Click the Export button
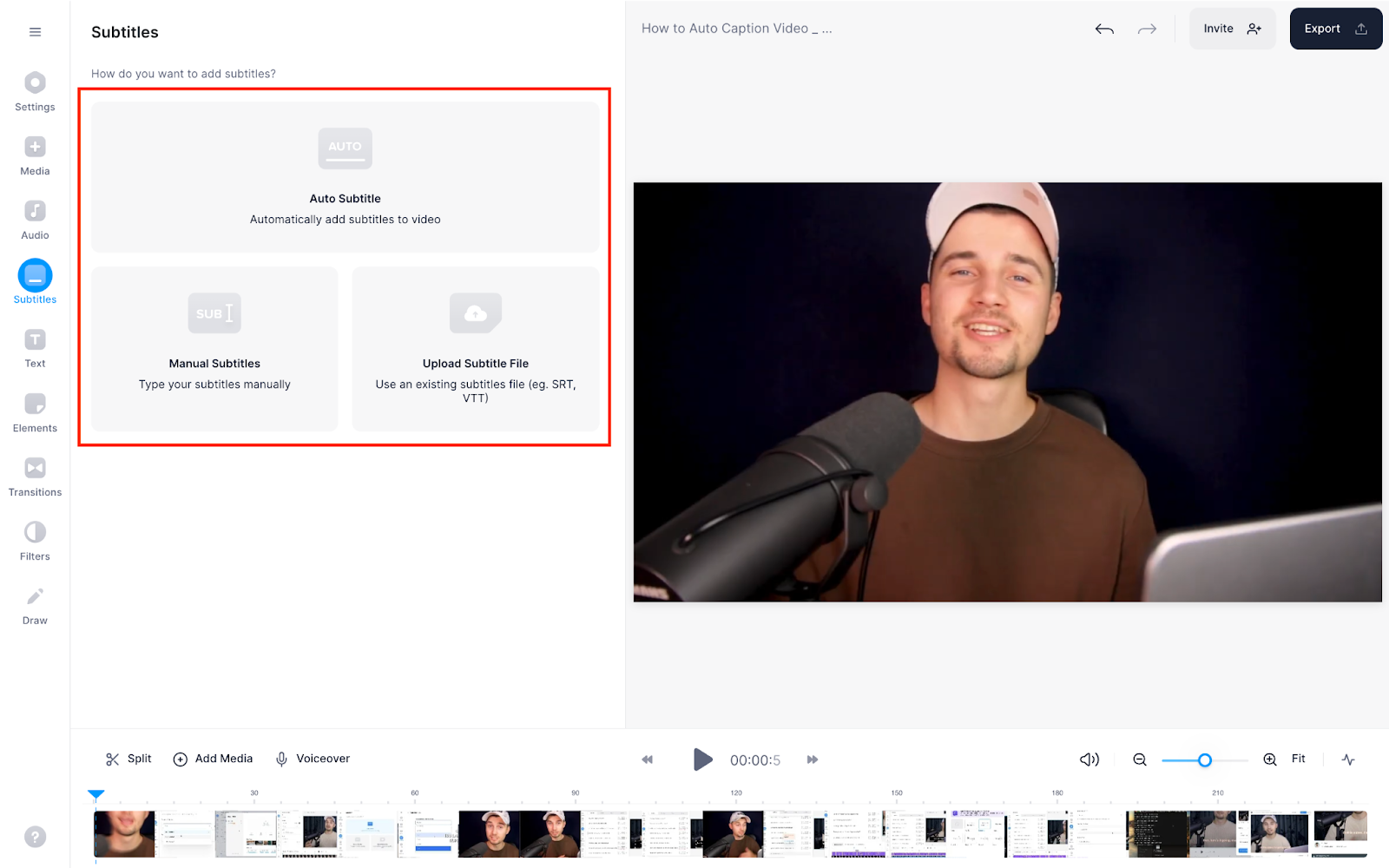The width and height of the screenshot is (1389, 868). tap(1336, 29)
